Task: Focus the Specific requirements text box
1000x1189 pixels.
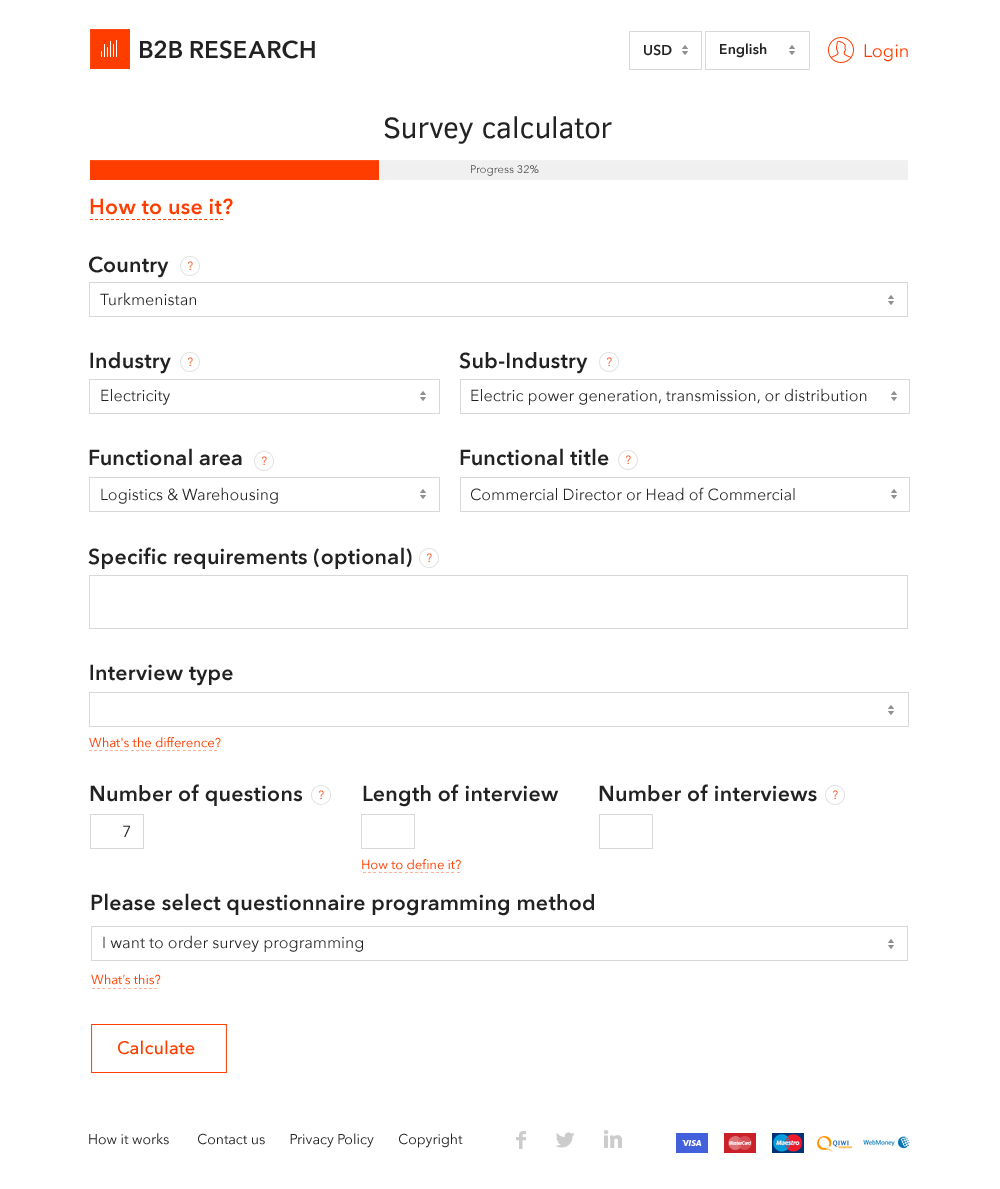Action: (x=498, y=602)
